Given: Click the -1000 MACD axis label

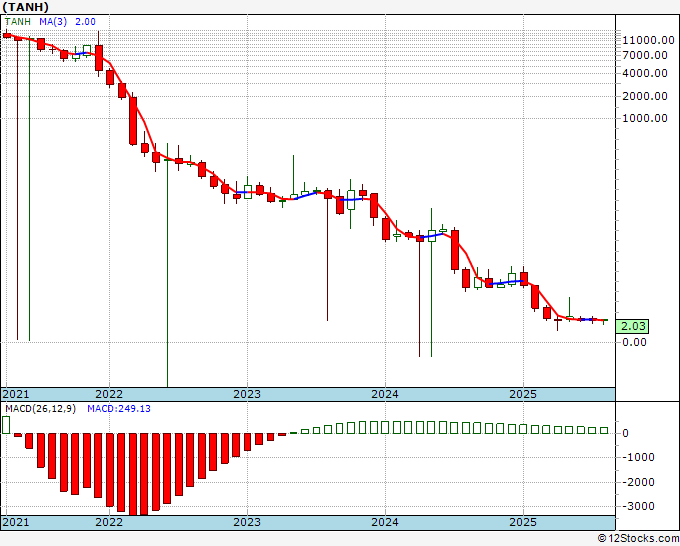Looking at the screenshot, I should 640,457.
